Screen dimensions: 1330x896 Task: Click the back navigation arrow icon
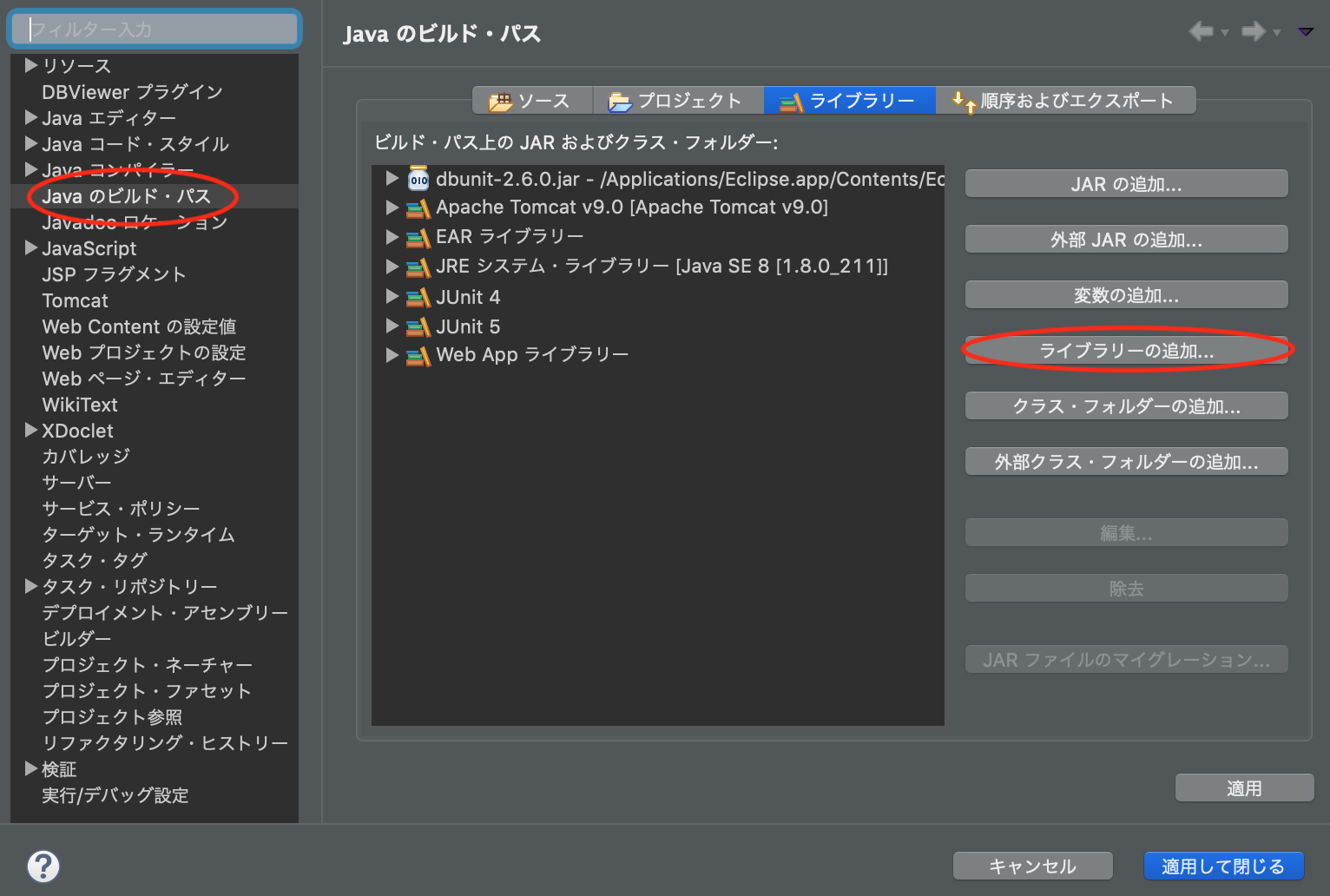pos(1202,32)
